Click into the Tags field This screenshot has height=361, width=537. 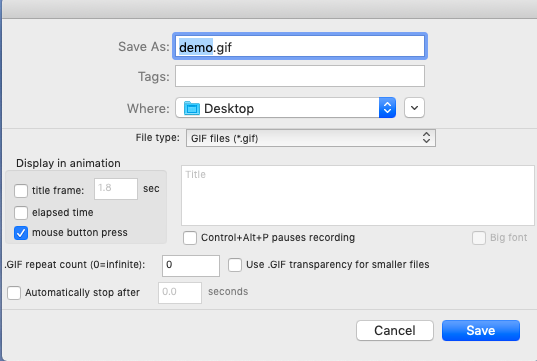point(300,76)
